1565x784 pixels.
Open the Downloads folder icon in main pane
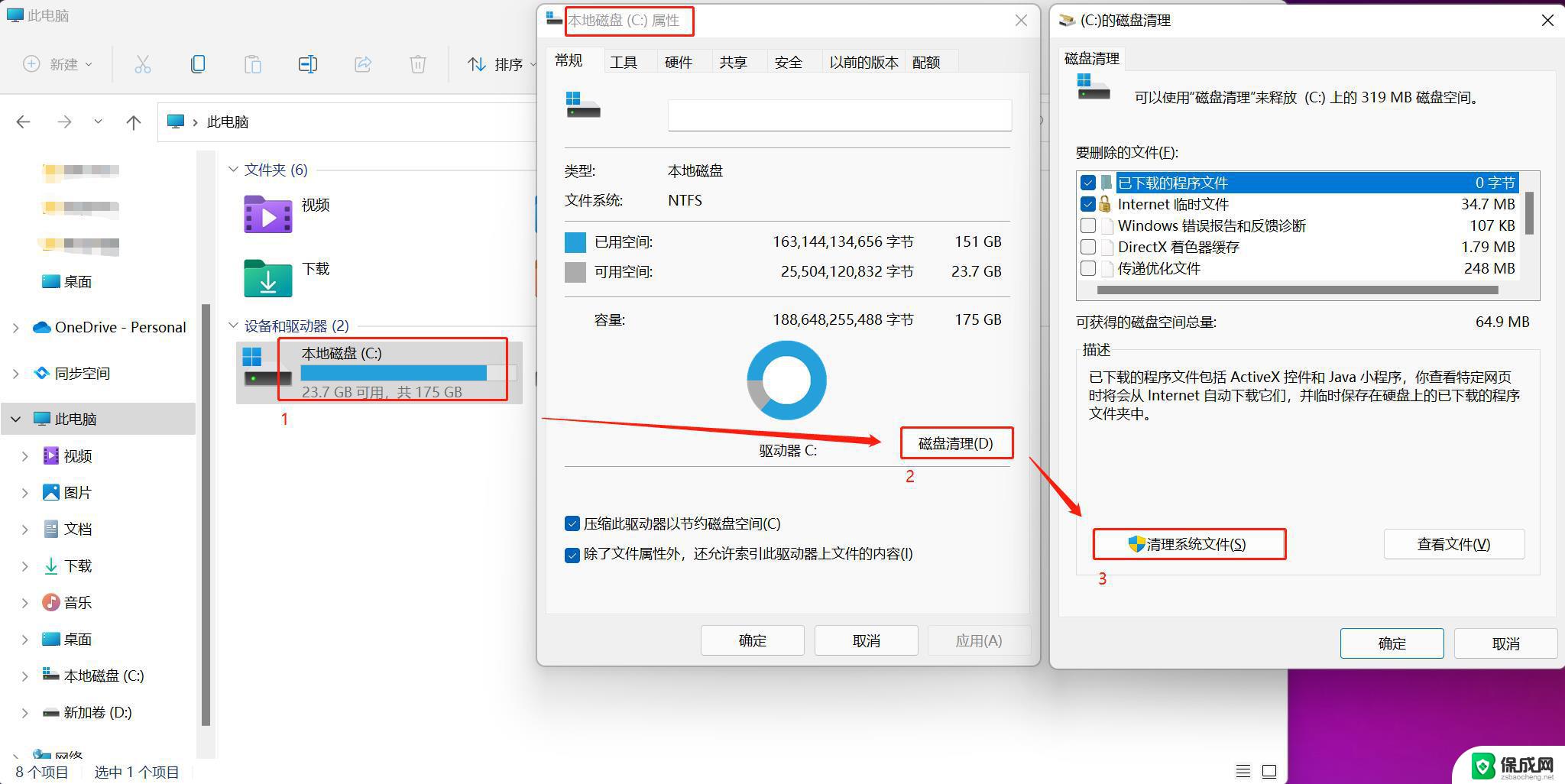267,278
